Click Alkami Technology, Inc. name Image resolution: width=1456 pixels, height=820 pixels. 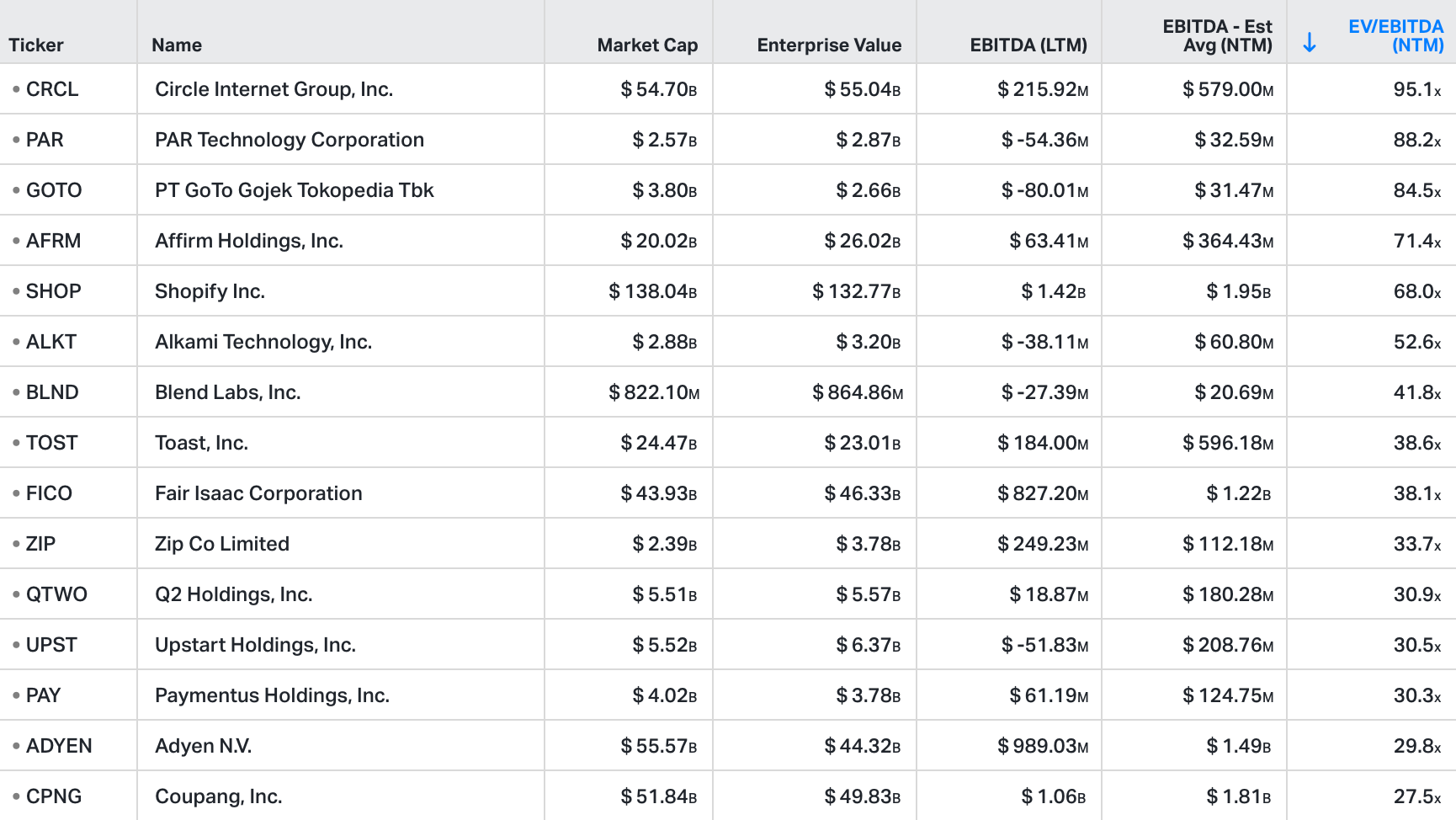pyautogui.click(x=263, y=342)
